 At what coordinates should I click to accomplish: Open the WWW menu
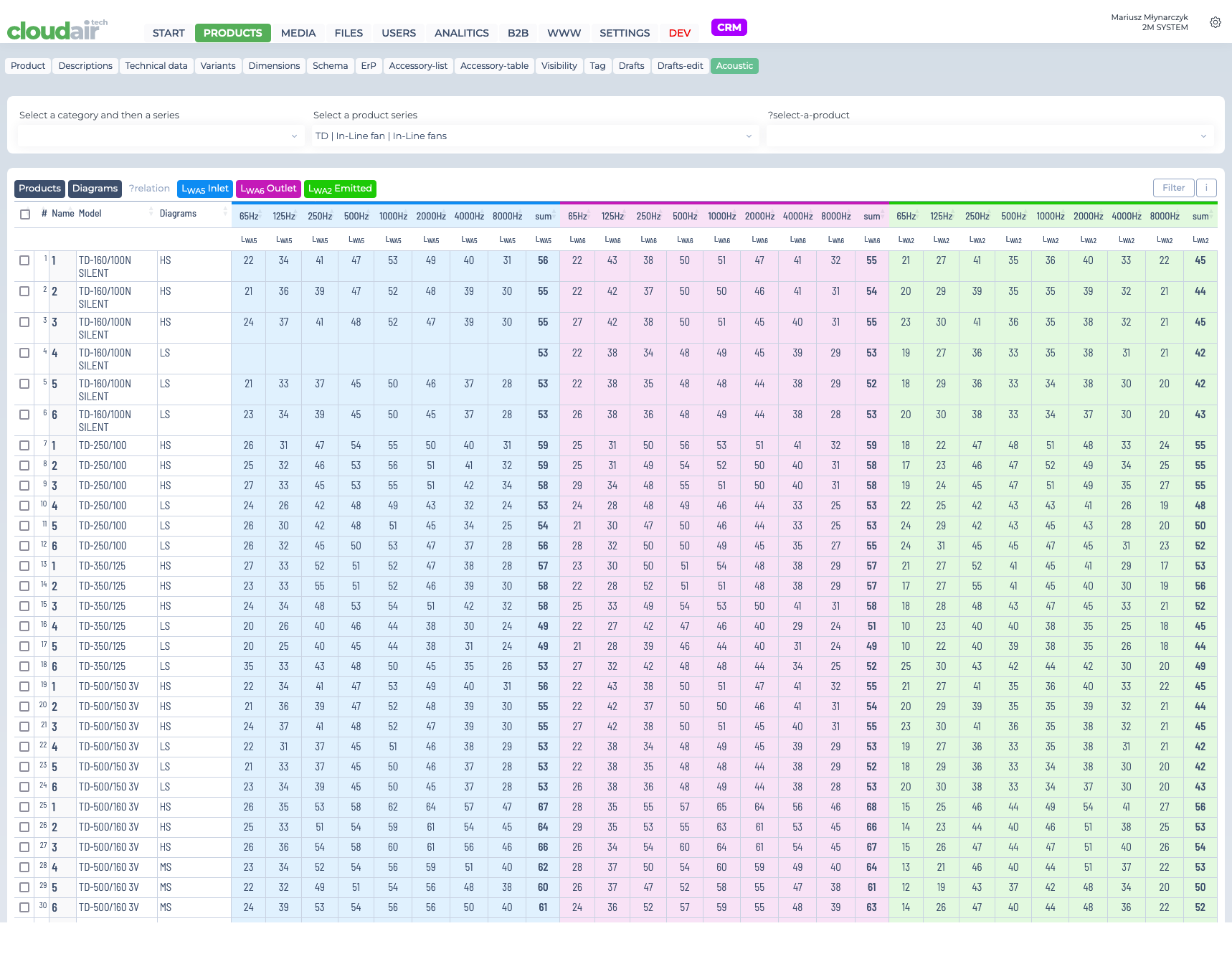(564, 33)
